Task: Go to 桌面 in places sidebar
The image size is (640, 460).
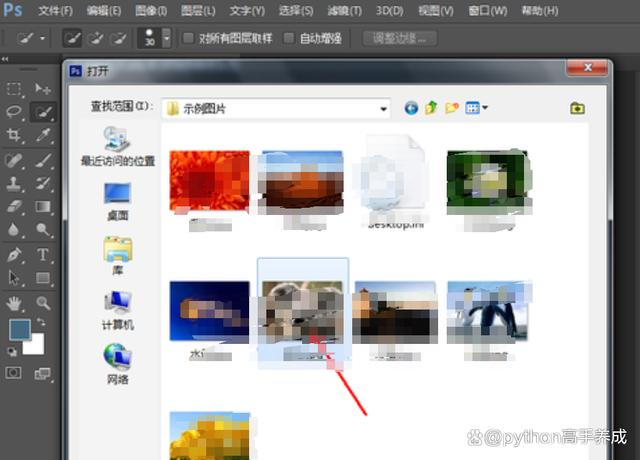Action: [117, 200]
